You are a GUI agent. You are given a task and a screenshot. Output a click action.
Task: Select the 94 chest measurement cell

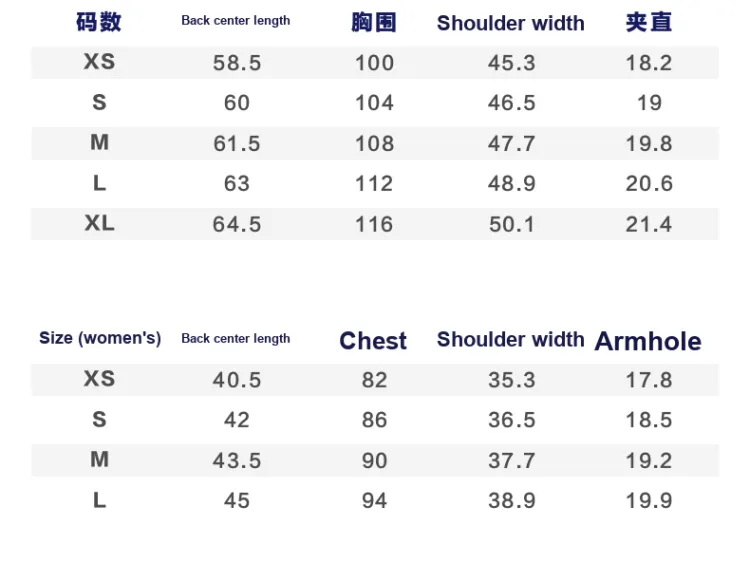coord(374,500)
